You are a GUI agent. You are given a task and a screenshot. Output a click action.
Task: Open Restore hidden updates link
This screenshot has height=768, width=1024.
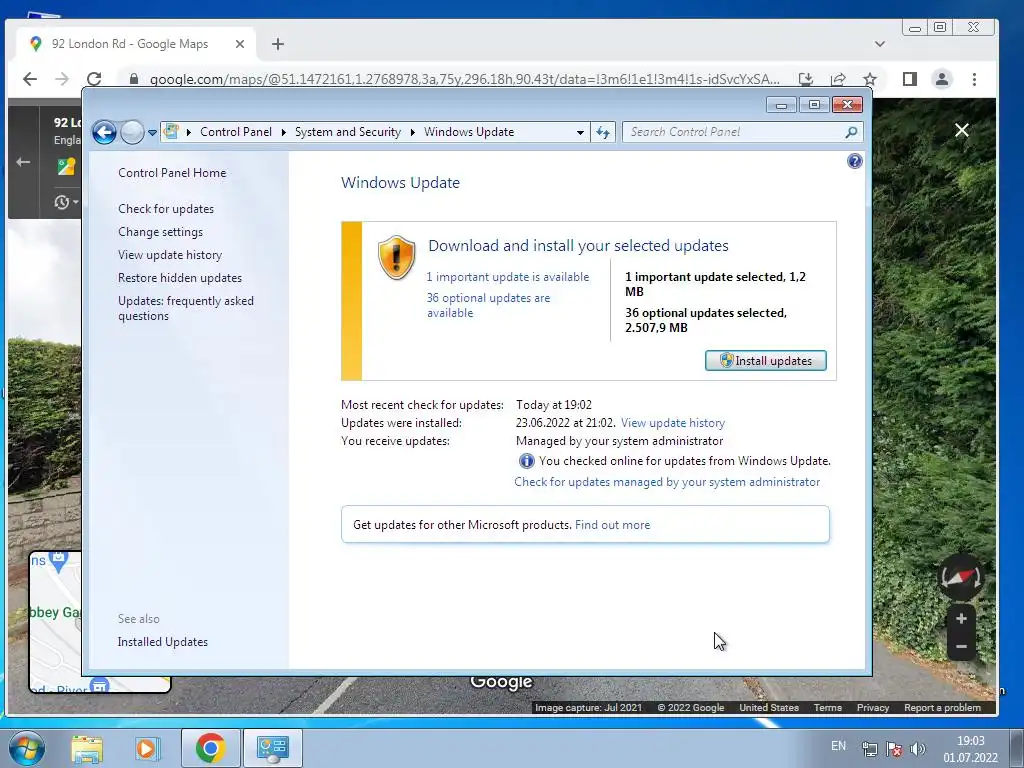[180, 278]
